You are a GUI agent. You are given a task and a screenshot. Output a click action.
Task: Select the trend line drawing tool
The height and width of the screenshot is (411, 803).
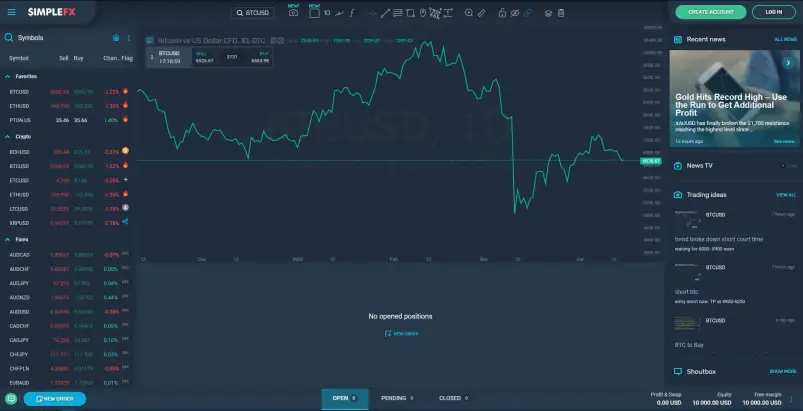point(385,13)
